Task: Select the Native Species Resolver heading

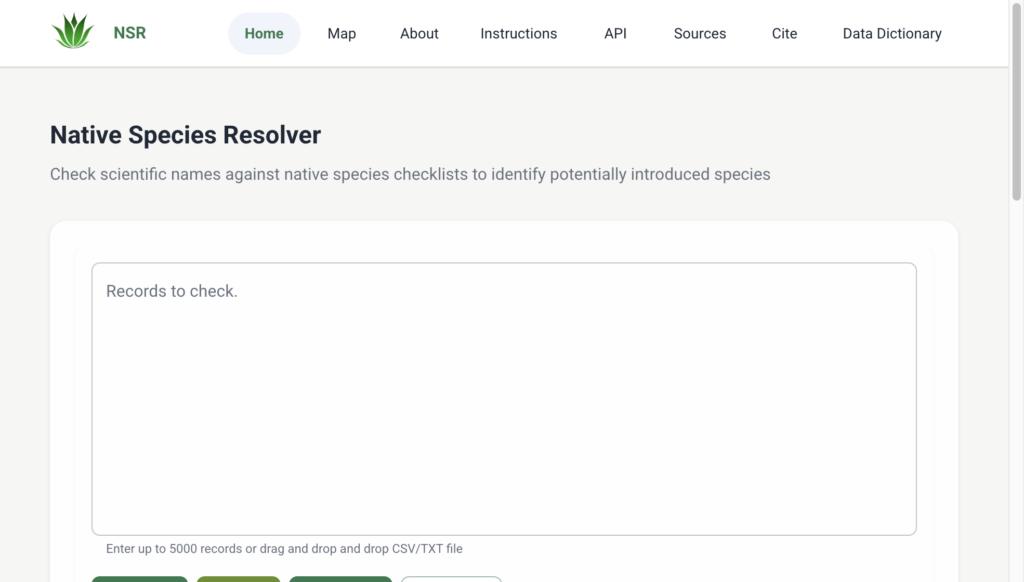Action: pyautogui.click(x=185, y=135)
